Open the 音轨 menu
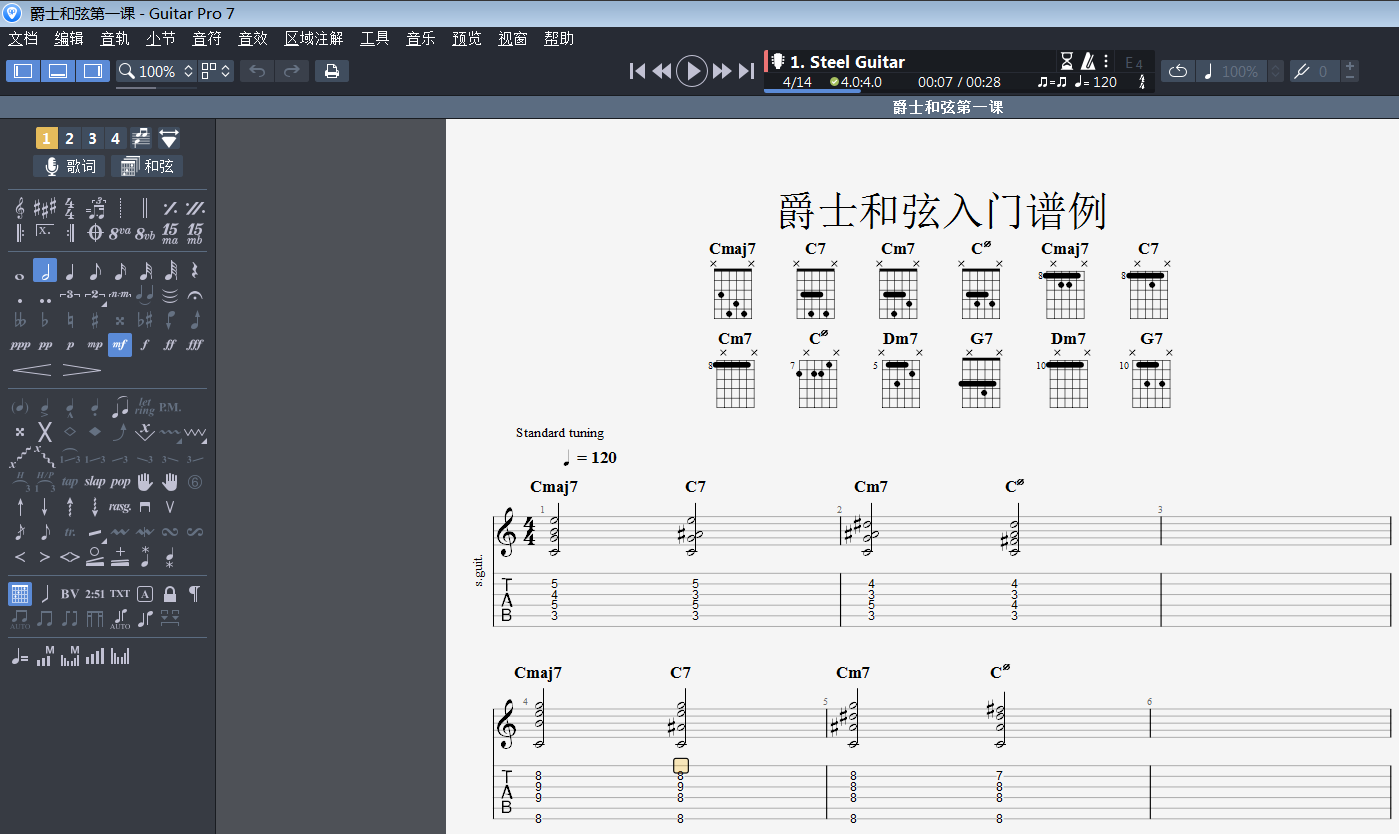The image size is (1399, 834). pyautogui.click(x=115, y=39)
